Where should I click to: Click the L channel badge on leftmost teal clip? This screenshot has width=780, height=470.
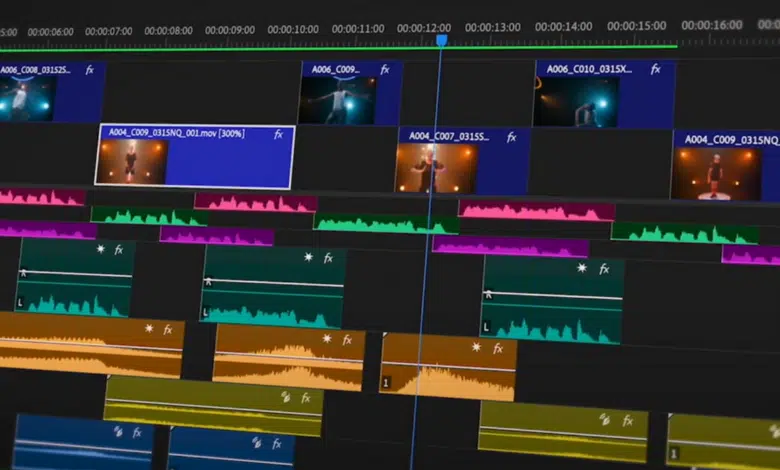click(x=20, y=302)
